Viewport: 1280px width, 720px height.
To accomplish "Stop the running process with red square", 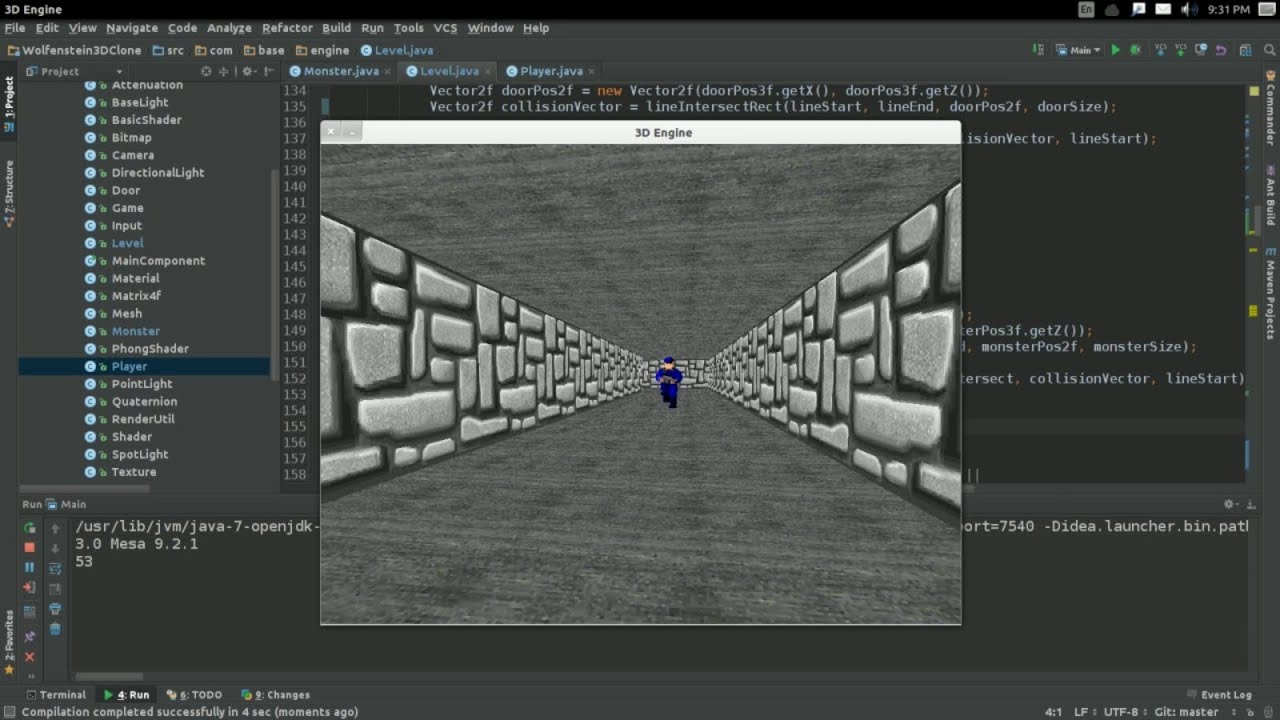I will coord(30,547).
